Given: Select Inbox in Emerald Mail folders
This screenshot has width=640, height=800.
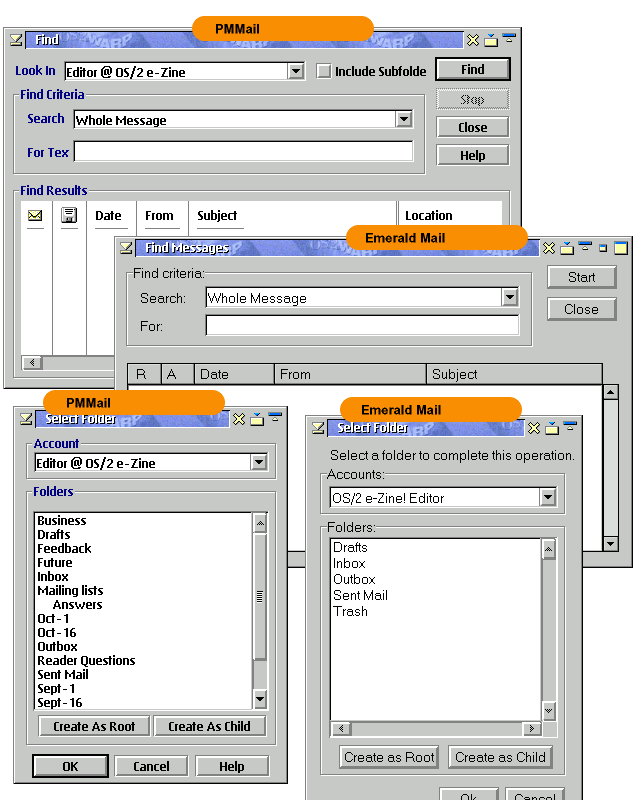Looking at the screenshot, I should [349, 563].
